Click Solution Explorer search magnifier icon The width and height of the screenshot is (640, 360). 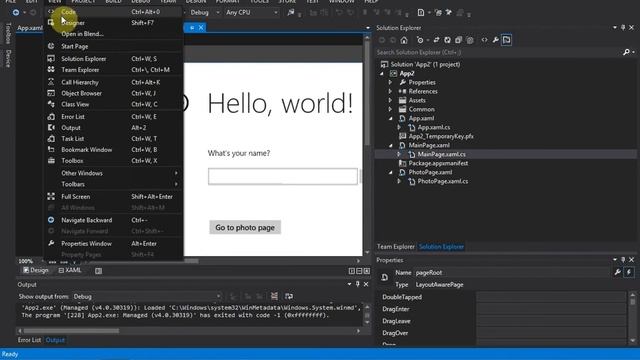point(626,52)
